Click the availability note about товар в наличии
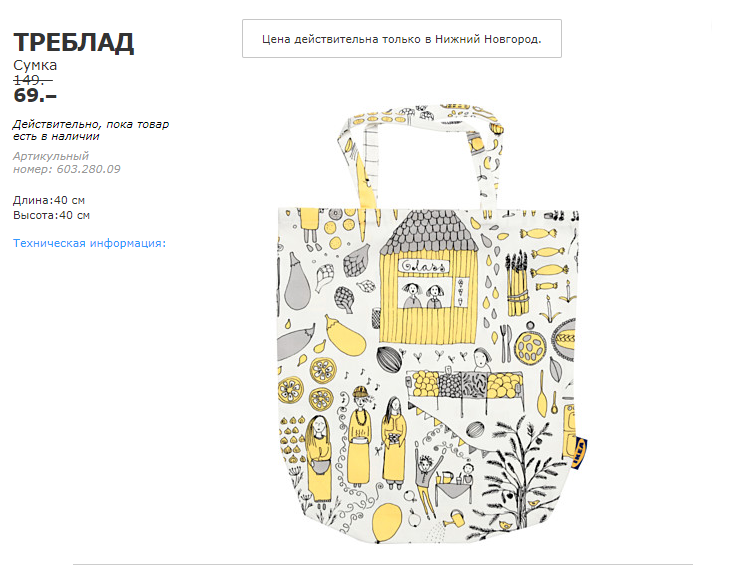This screenshot has height=571, width=732. [91, 130]
